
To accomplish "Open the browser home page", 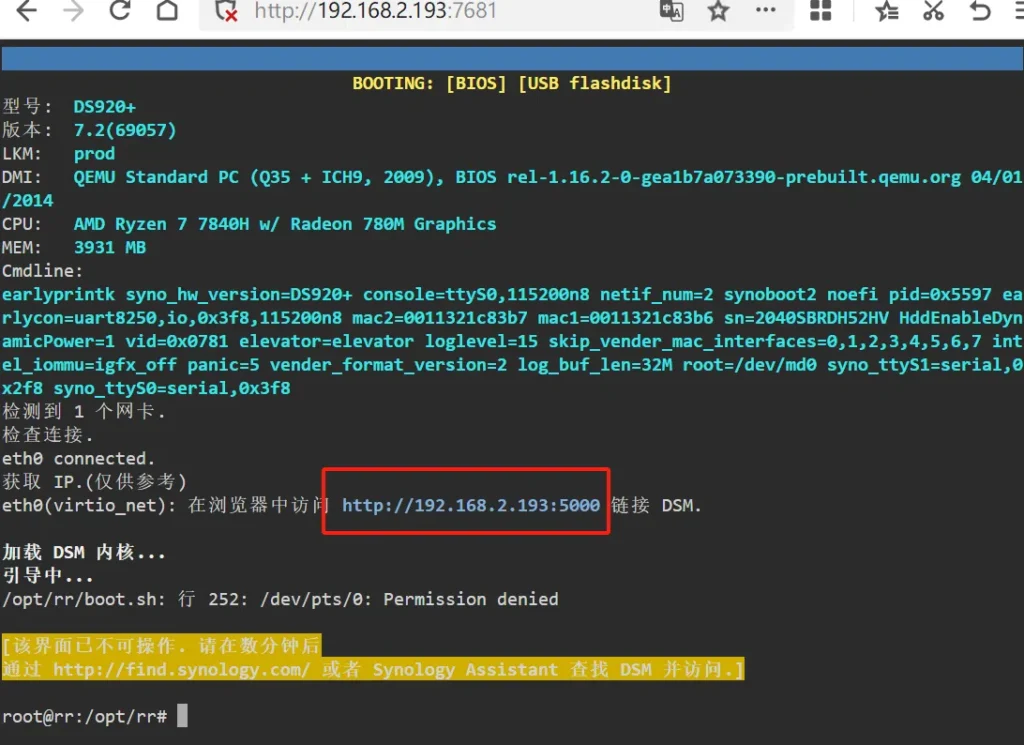I will [x=167, y=11].
